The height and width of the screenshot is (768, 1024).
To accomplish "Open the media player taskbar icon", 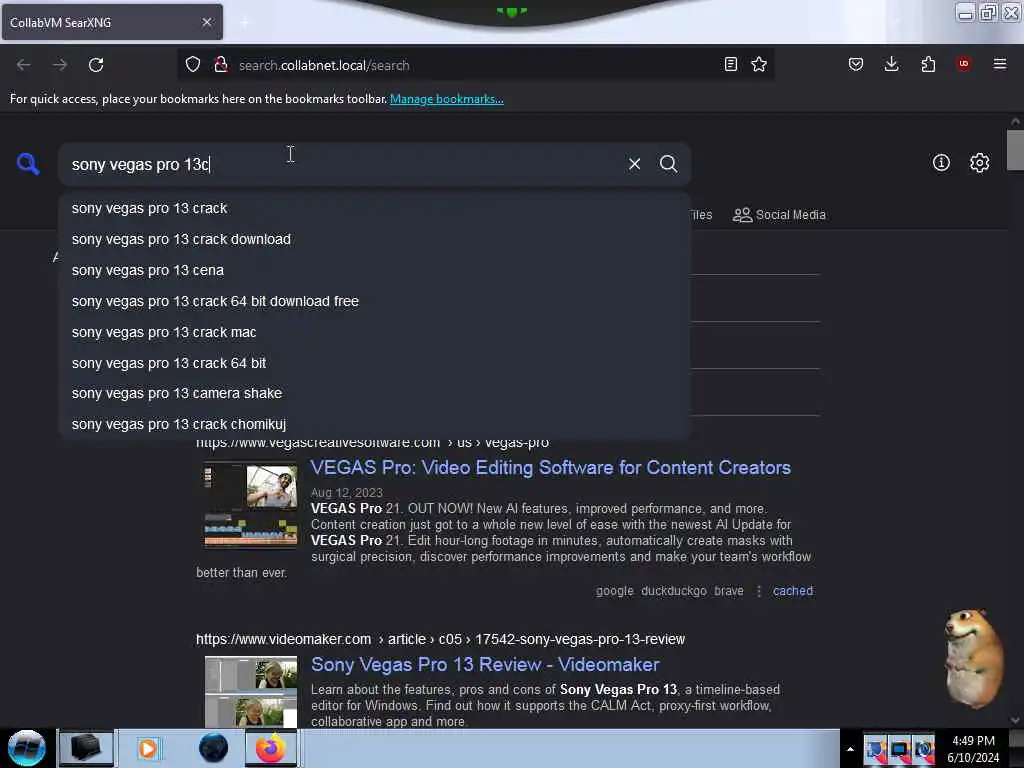I will click(x=148, y=748).
